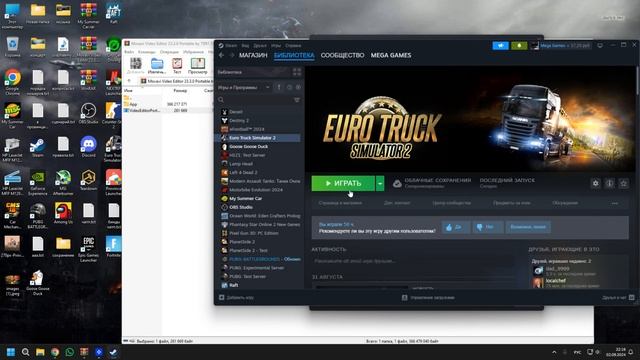
Task: Click the activity text input field
Action: click(412, 261)
